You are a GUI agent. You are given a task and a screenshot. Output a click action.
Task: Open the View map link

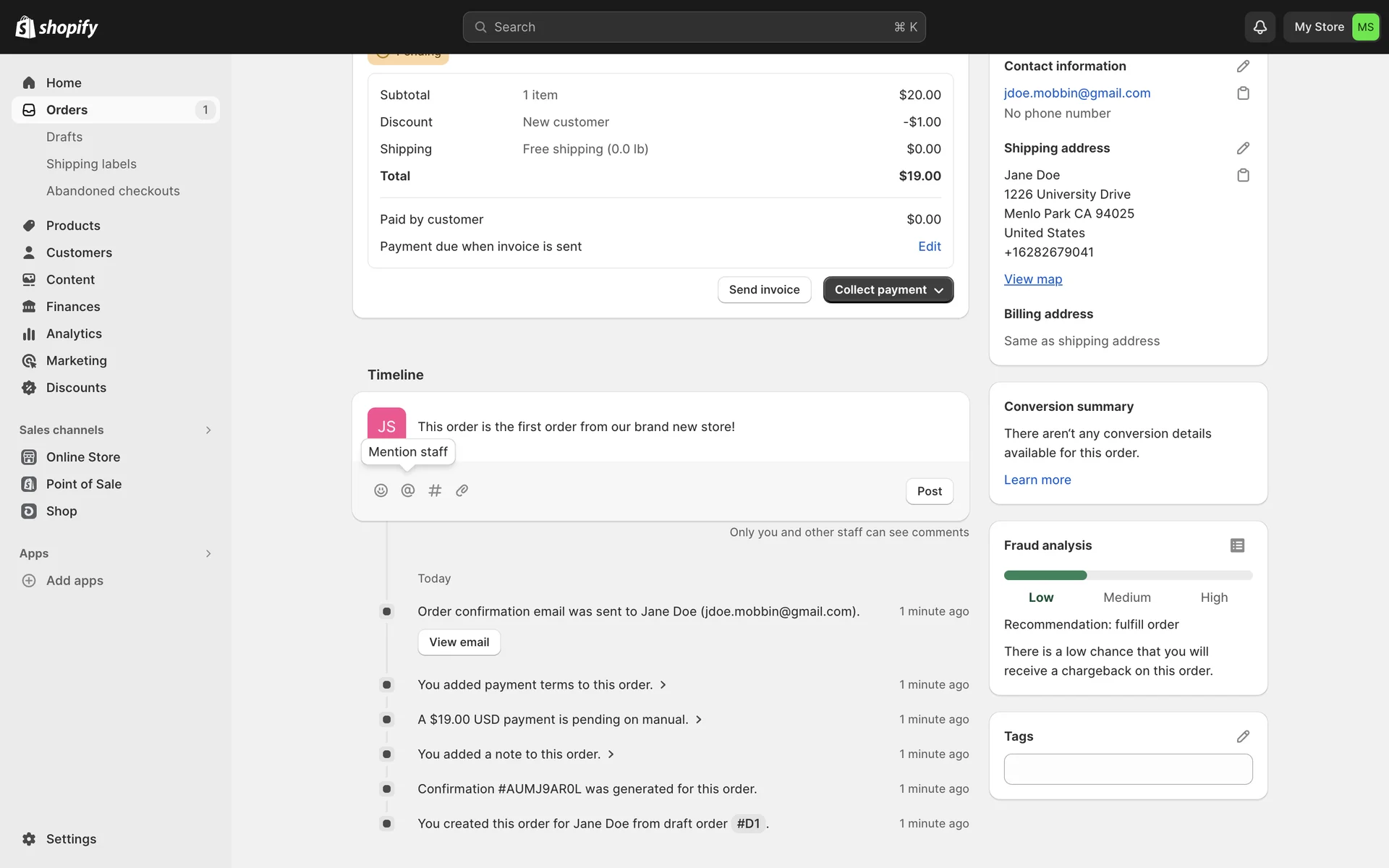tap(1032, 279)
